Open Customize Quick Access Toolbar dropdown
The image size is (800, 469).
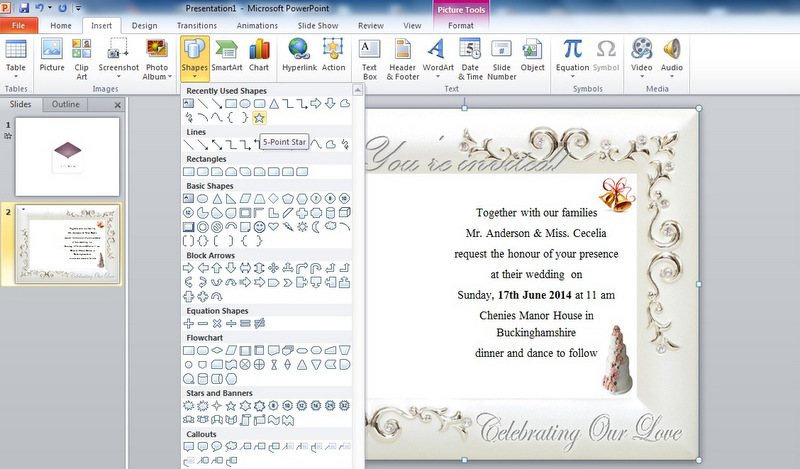78,8
